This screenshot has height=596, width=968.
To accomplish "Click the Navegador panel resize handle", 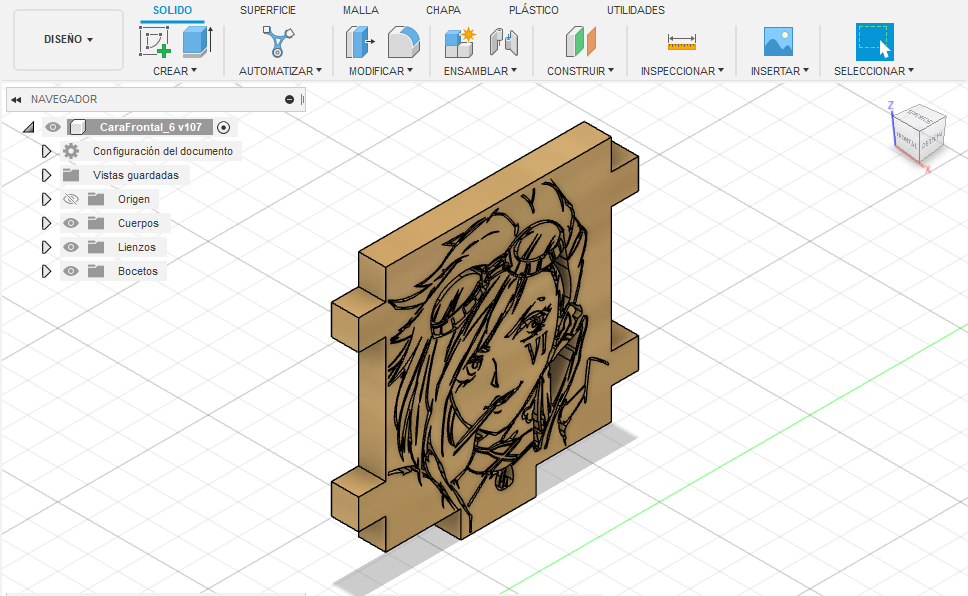I will (x=302, y=99).
